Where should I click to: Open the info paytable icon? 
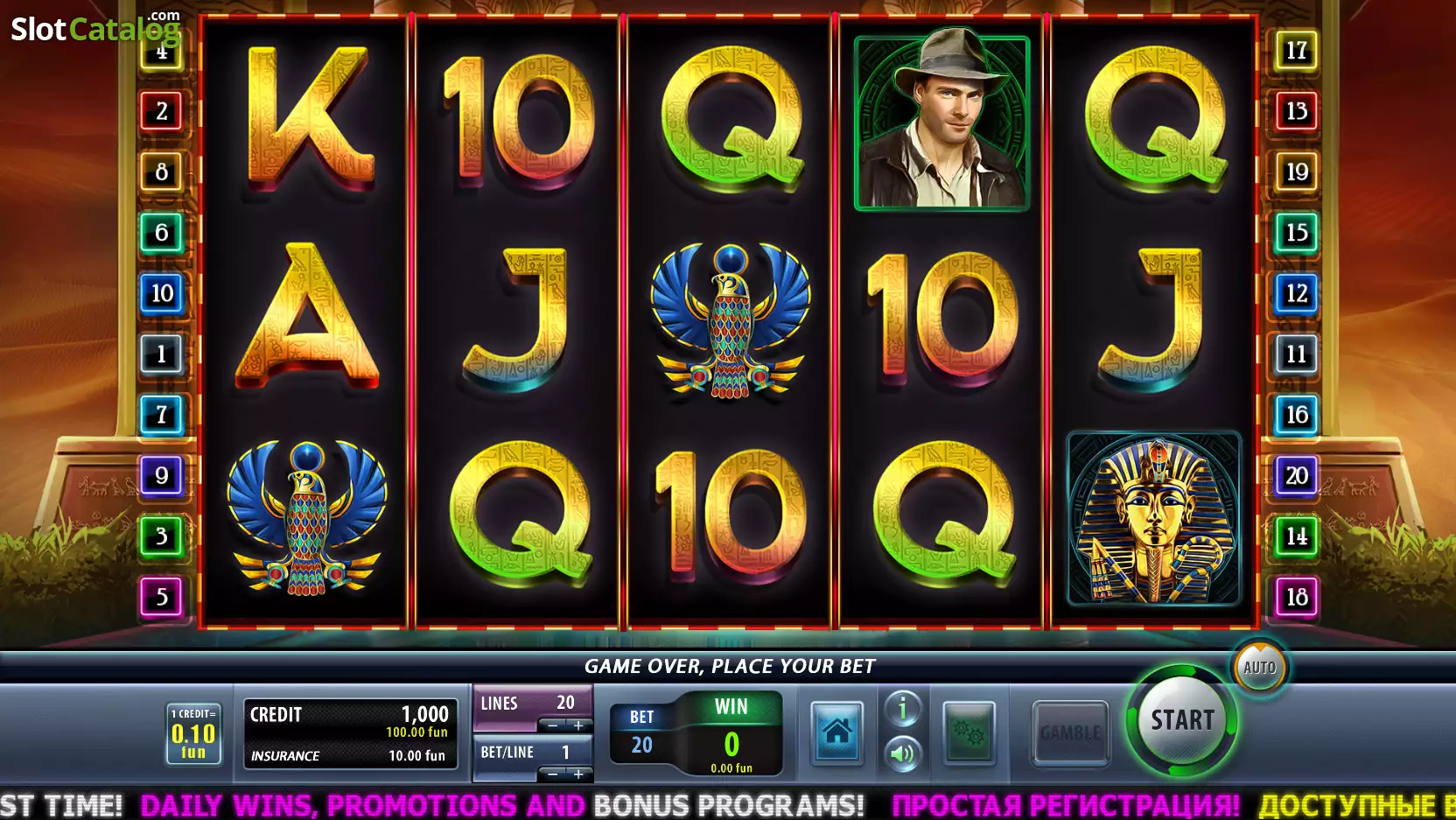[903, 708]
